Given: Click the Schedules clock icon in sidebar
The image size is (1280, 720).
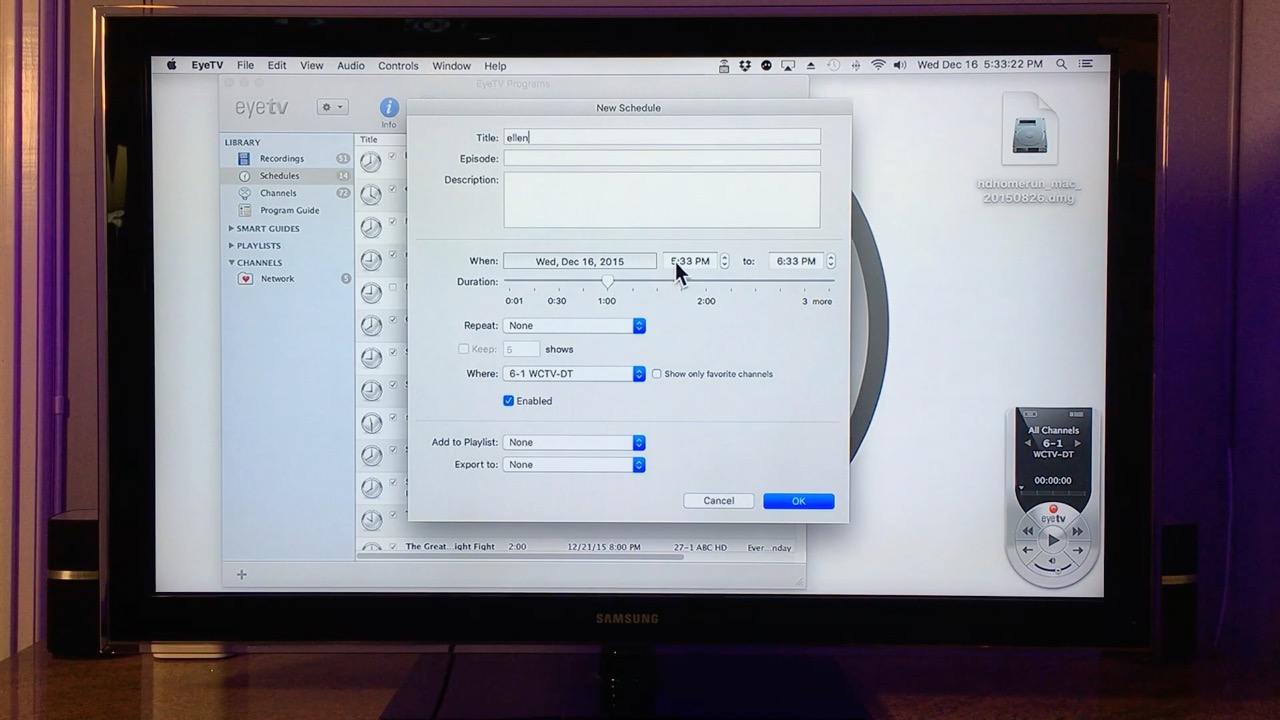Looking at the screenshot, I should [244, 176].
